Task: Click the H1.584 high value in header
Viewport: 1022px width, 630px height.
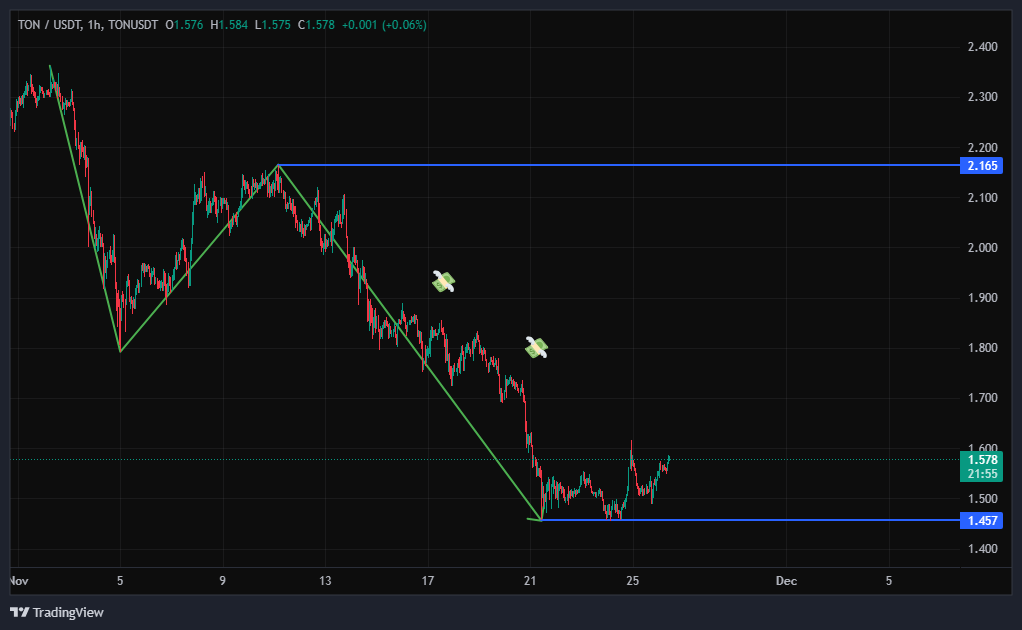Action: [228, 24]
